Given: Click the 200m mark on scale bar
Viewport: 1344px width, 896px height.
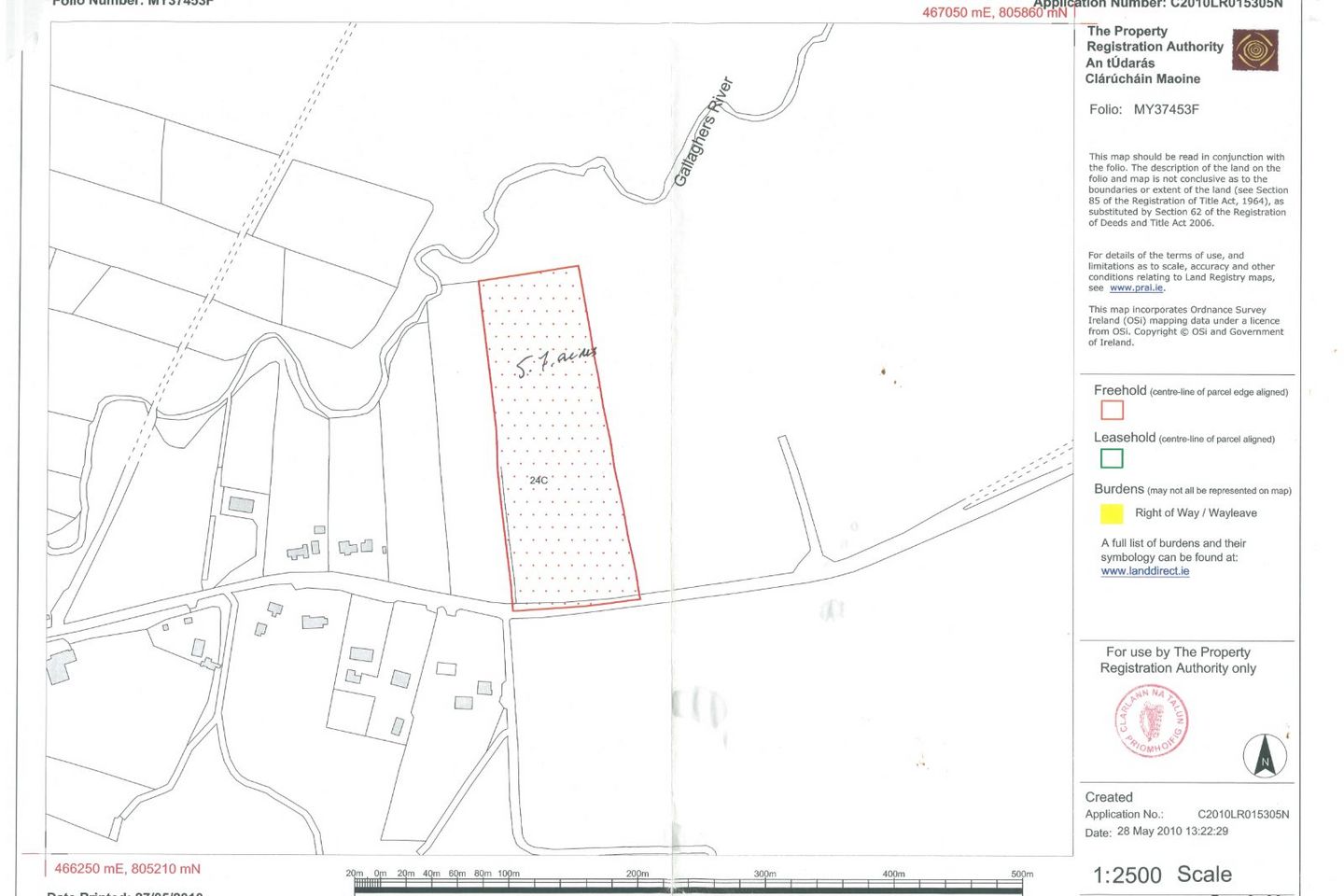Looking at the screenshot, I should pos(637,875).
